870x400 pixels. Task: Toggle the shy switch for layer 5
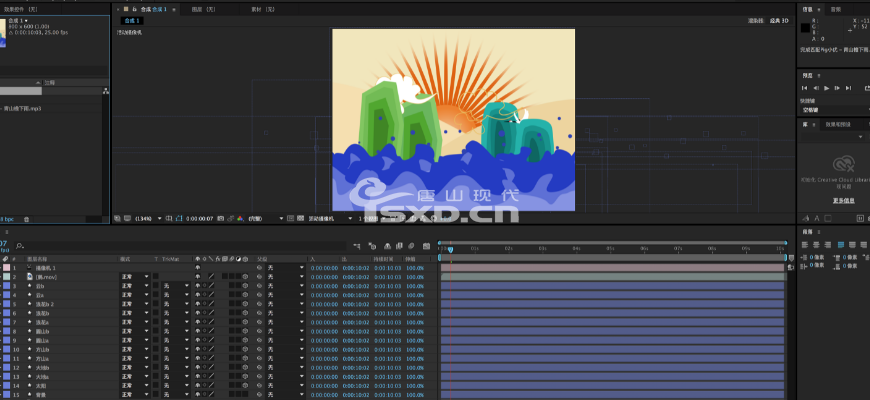pos(198,304)
